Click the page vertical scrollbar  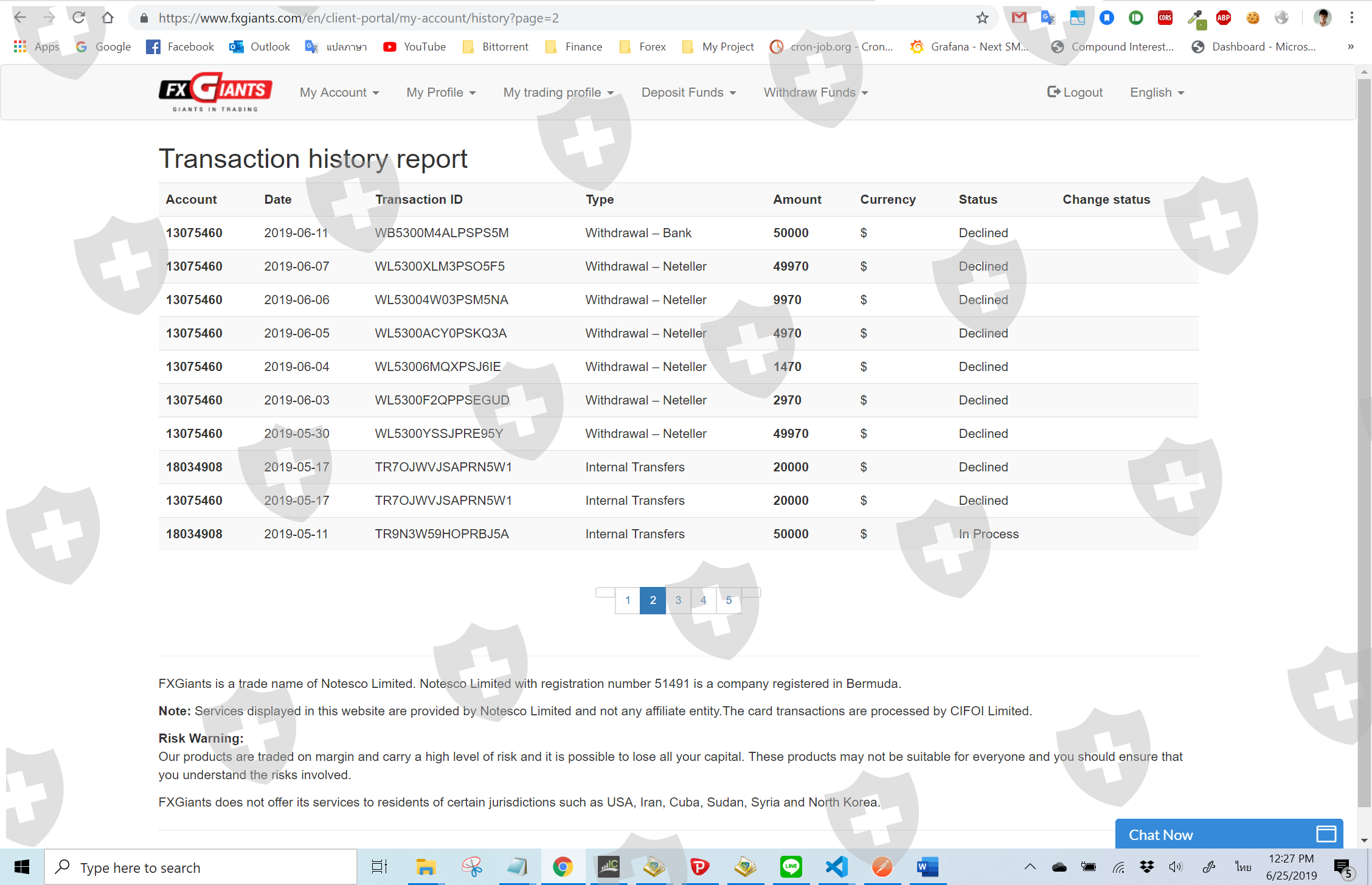coord(1364,426)
